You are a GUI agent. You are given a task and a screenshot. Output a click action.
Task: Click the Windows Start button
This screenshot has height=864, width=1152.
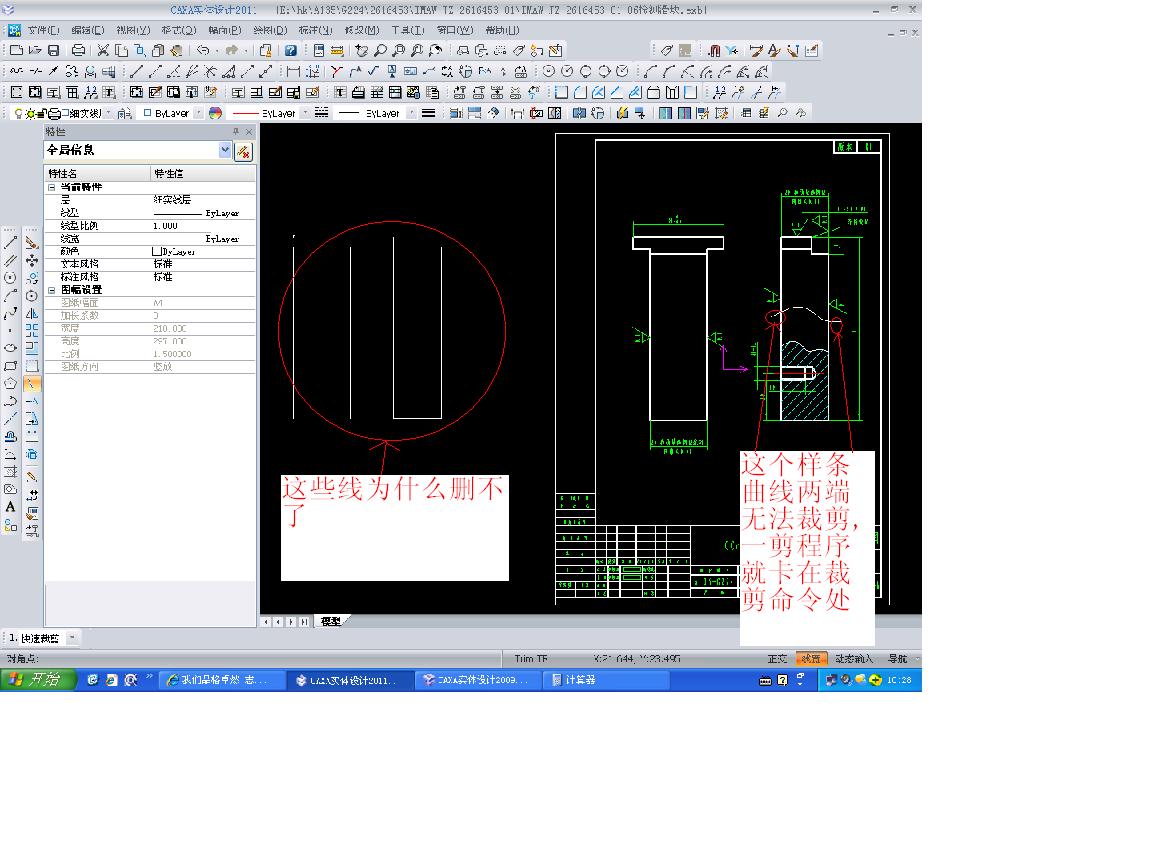click(x=38, y=680)
